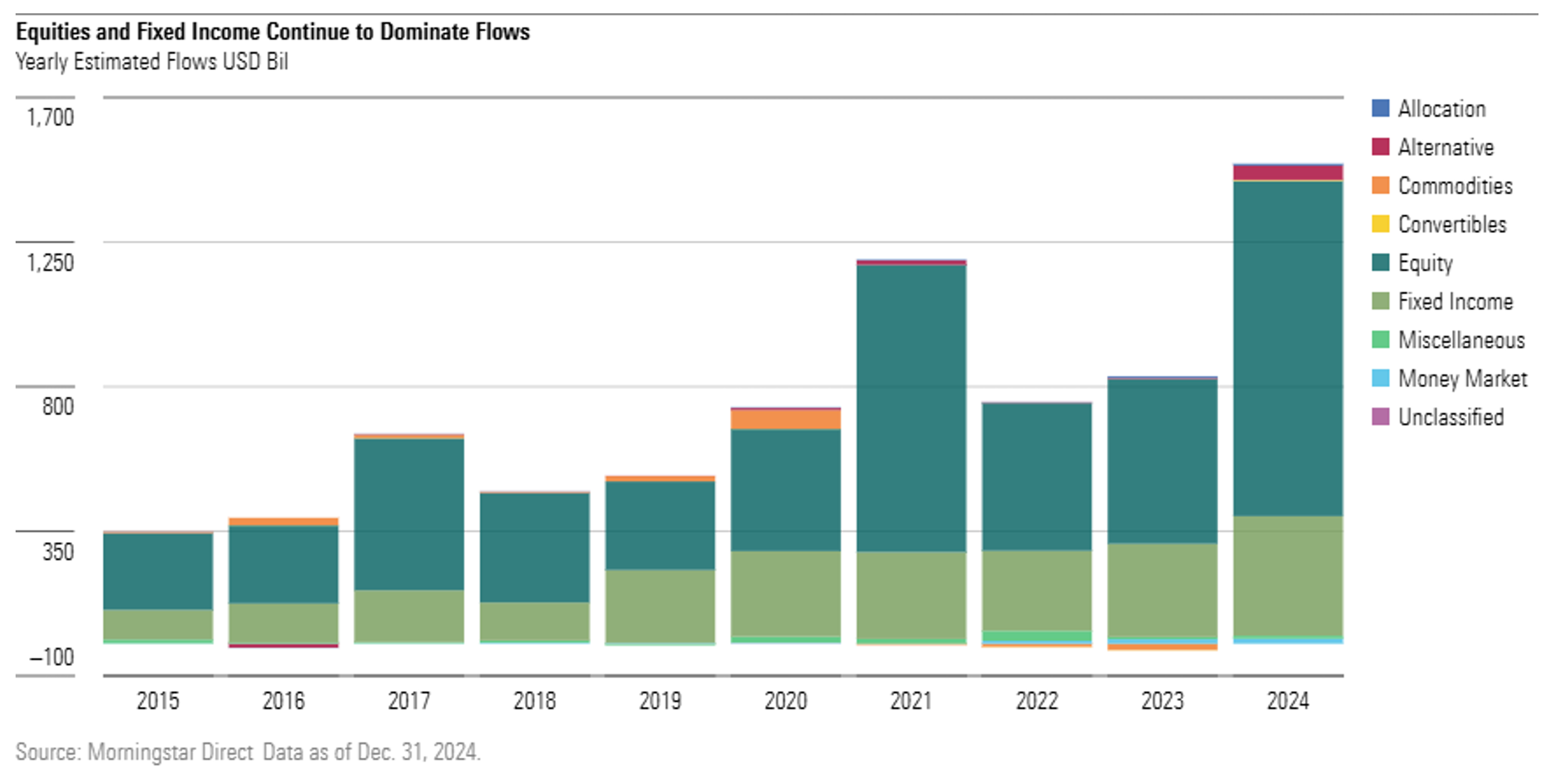Click the Equity teal legend swatch
Screen dimensions: 1568x779
pos(1380,262)
